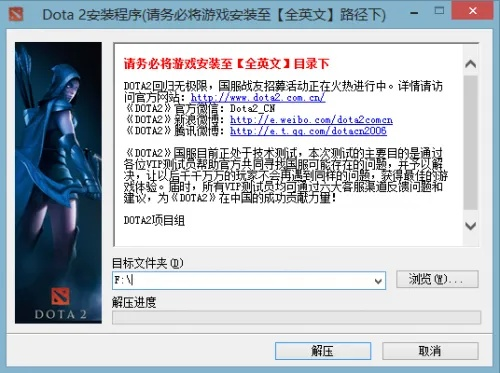This screenshot has height=373, width=500.
Task: Click the vertical scrollbar thumb of text box
Action: pyautogui.click(x=471, y=143)
